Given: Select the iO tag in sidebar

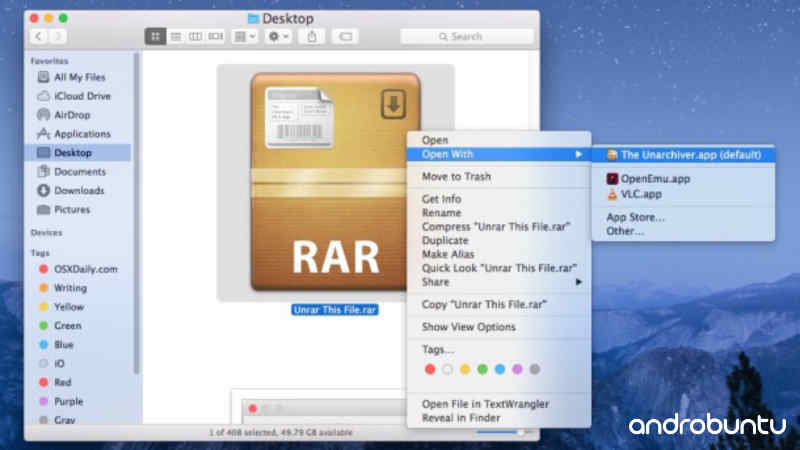Looking at the screenshot, I should point(59,363).
